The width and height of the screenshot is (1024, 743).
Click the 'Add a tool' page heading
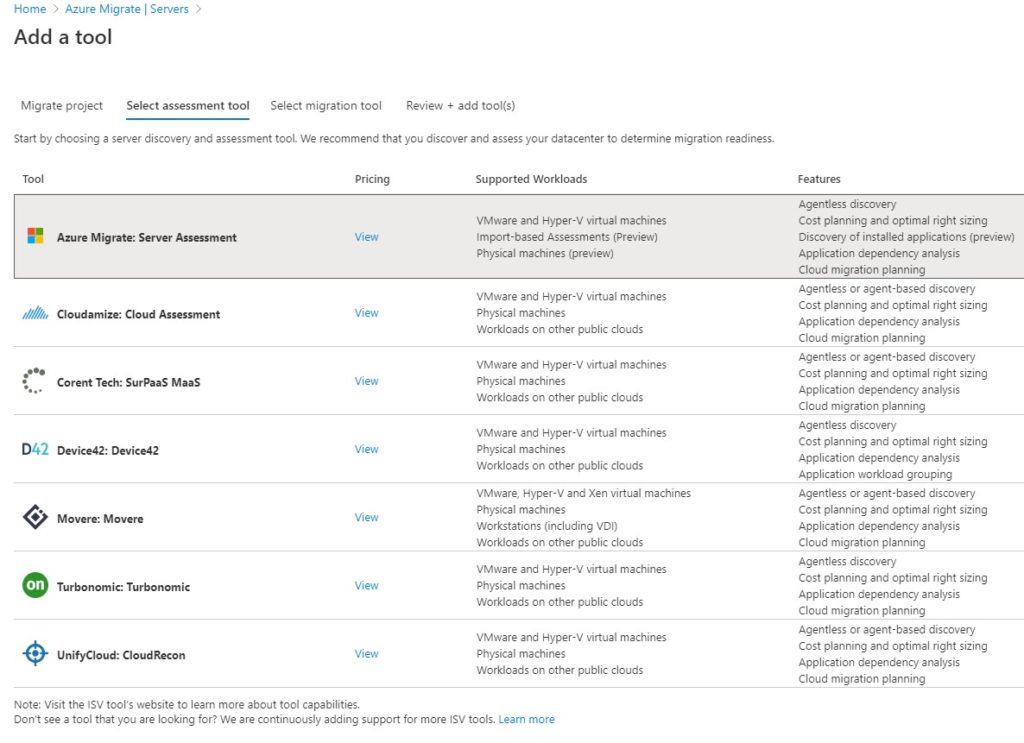coord(63,37)
